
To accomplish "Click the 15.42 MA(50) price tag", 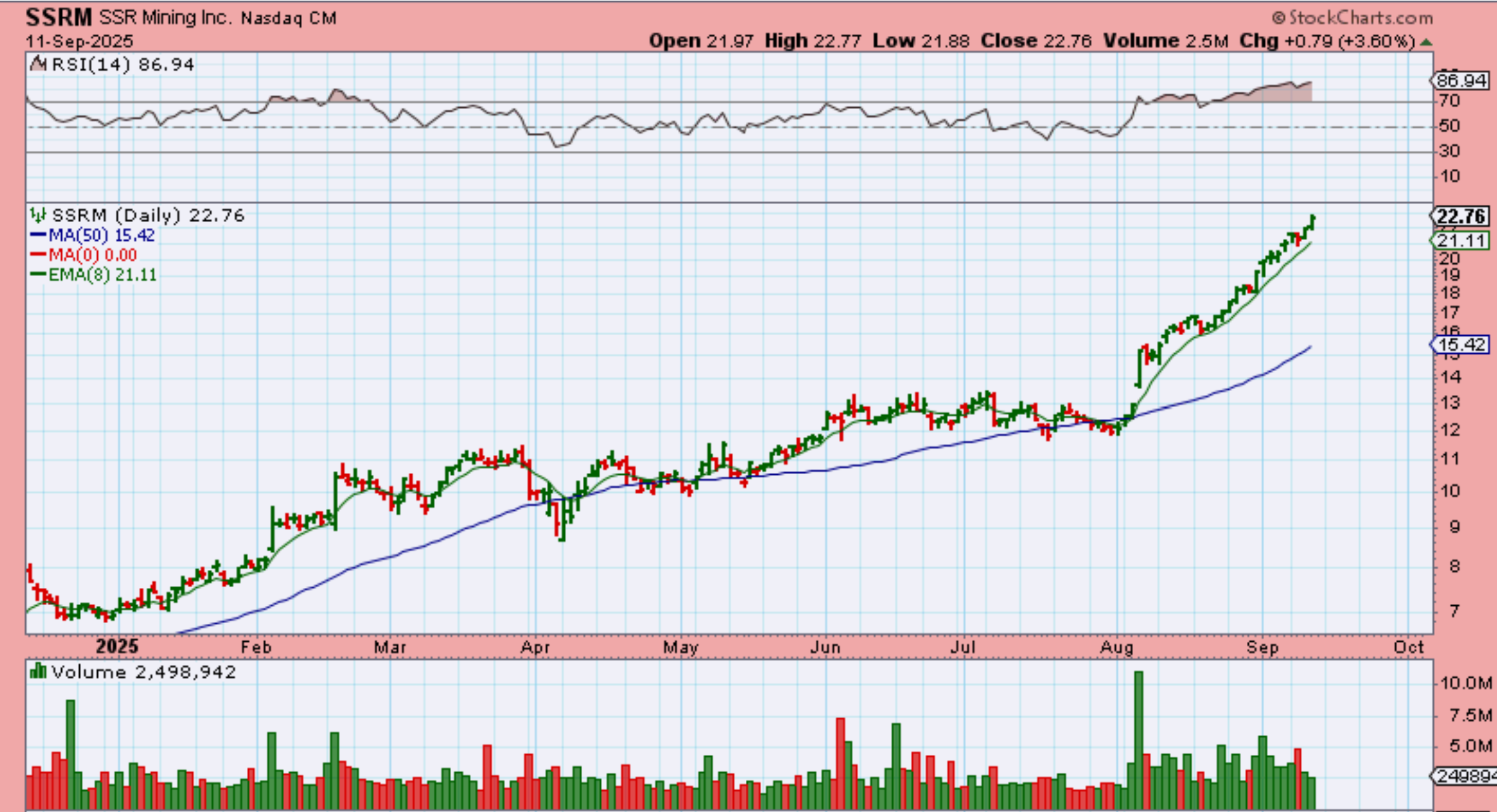I will pos(1460,344).
